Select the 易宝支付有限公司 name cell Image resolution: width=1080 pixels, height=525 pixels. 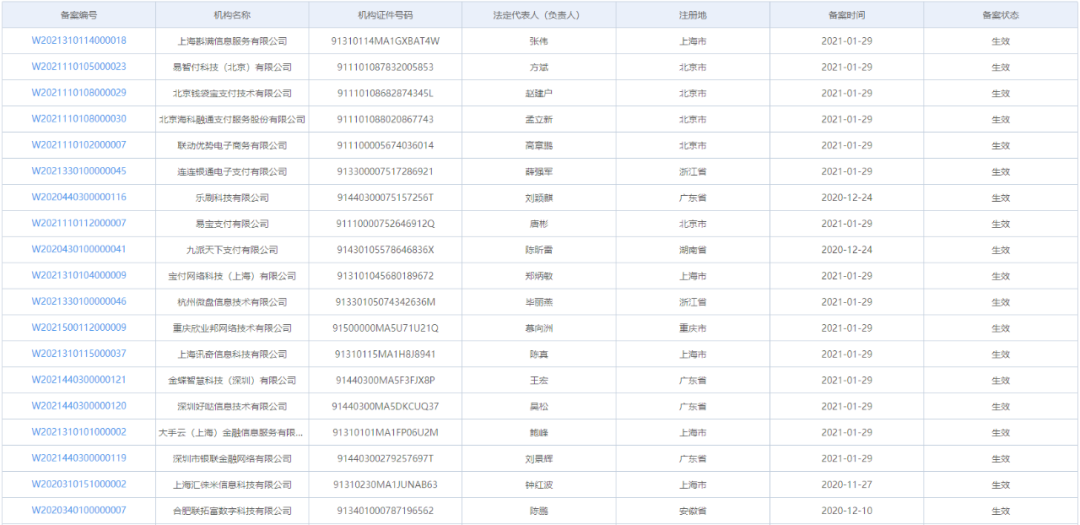[232, 223]
